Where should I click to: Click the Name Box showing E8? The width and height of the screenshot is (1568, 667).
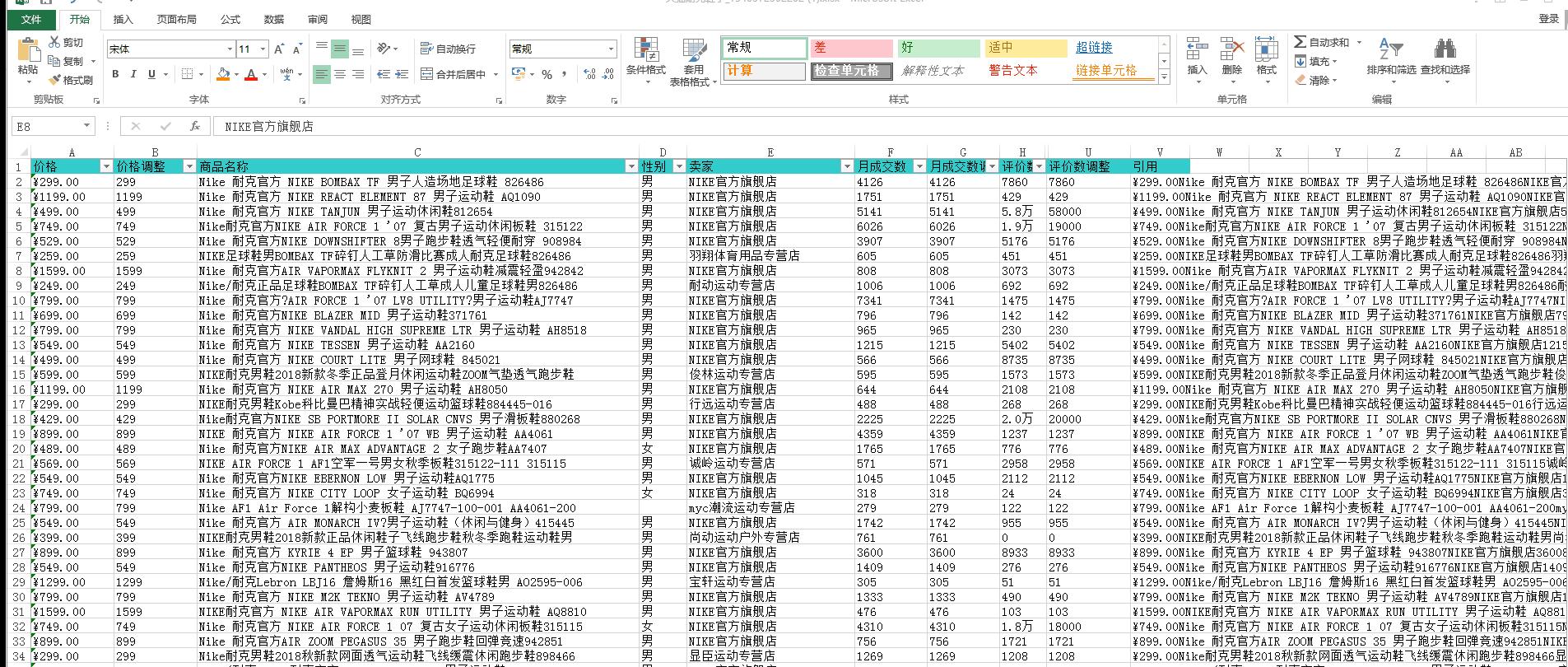tap(53, 126)
